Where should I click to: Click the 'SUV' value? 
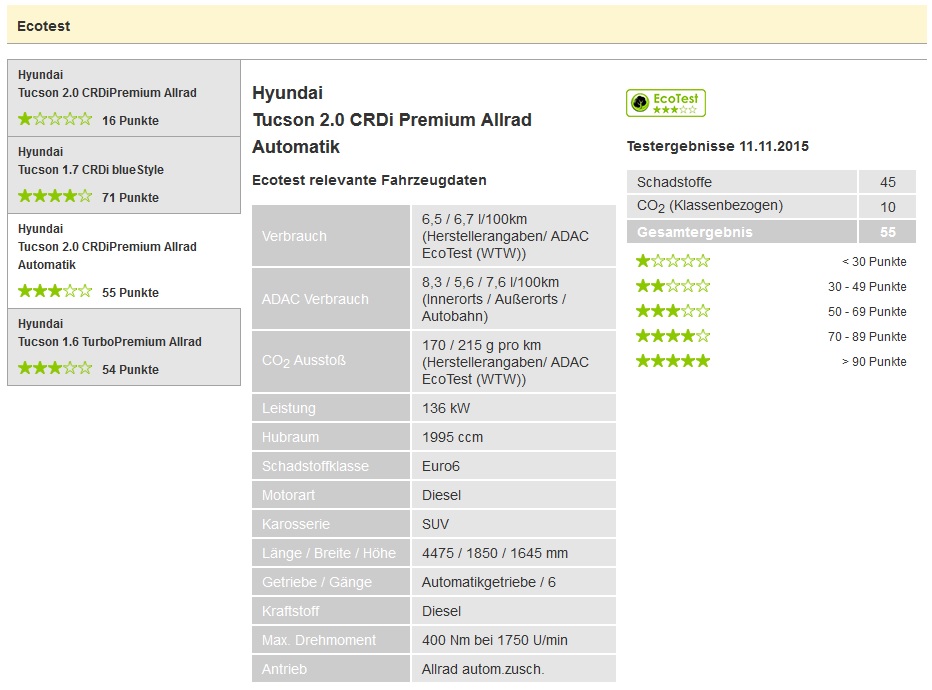(435, 524)
